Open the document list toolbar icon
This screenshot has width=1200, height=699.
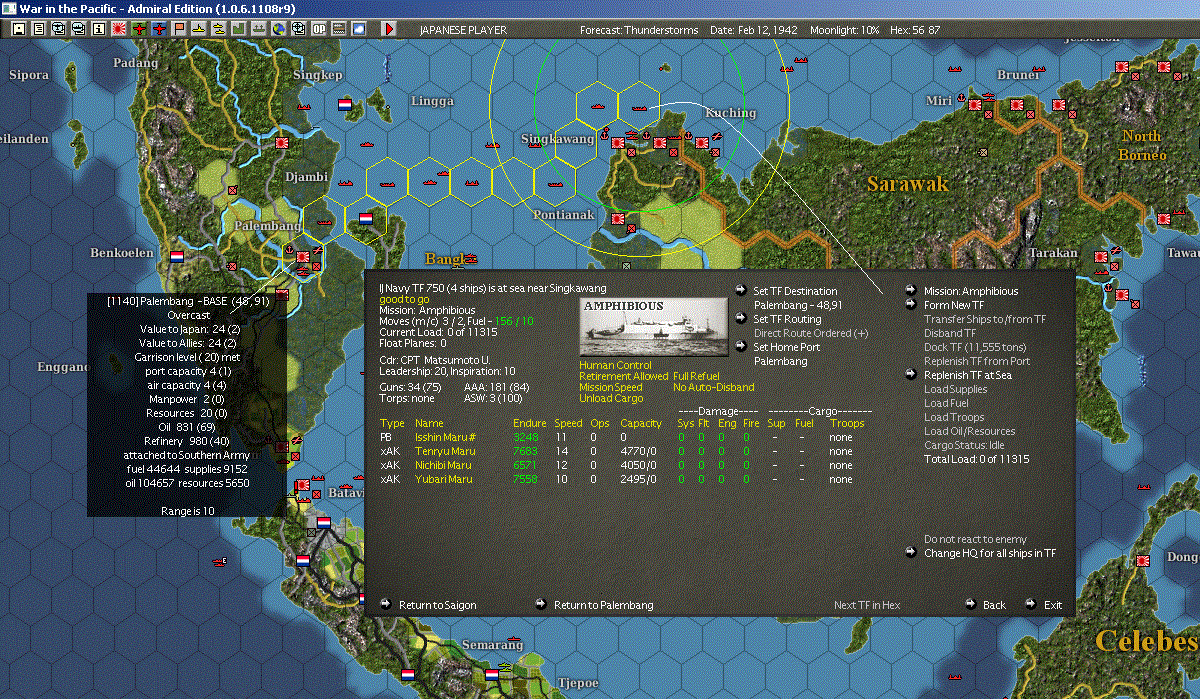click(x=39, y=29)
